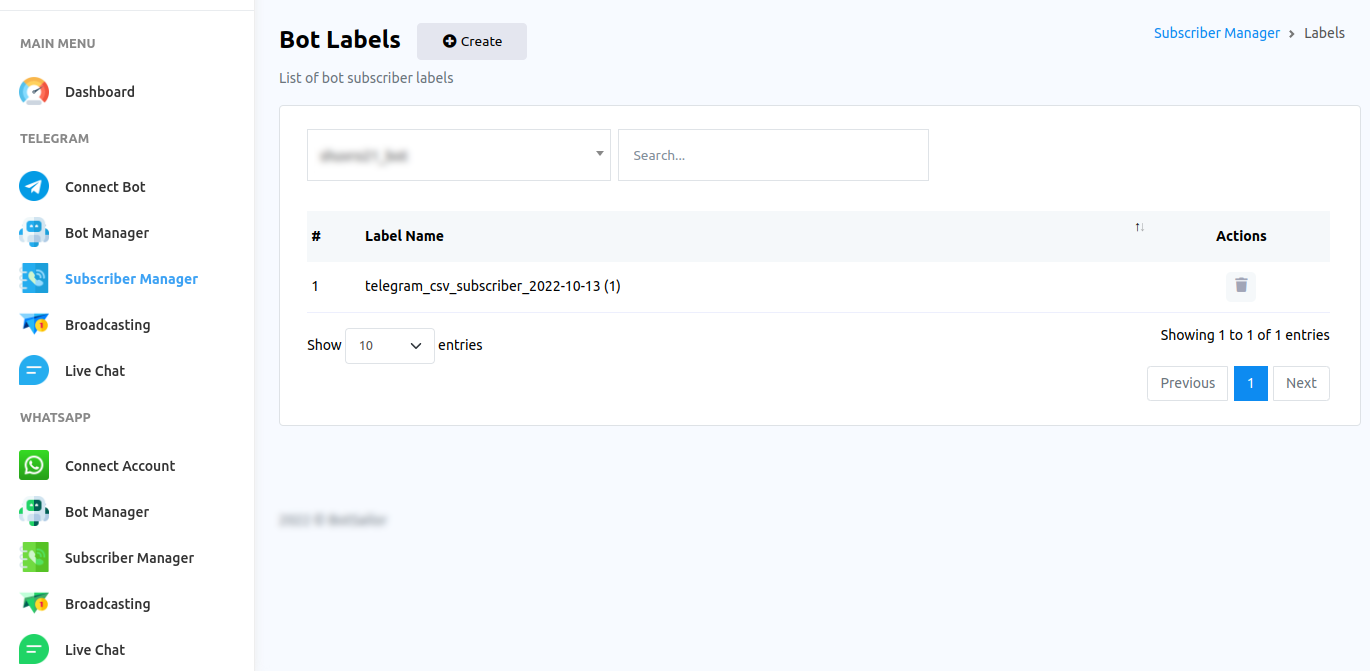1370x671 pixels.
Task: Go to page 1 in pagination
Action: tap(1251, 383)
